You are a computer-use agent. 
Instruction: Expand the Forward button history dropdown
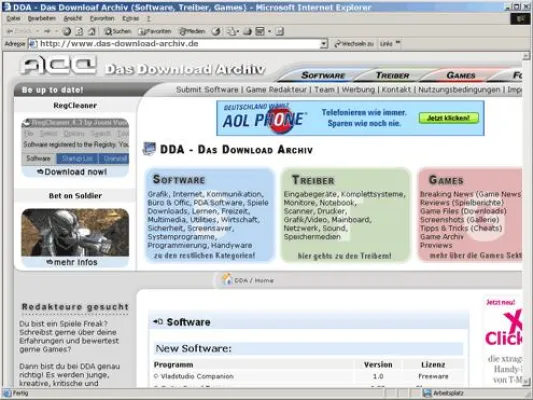56,31
